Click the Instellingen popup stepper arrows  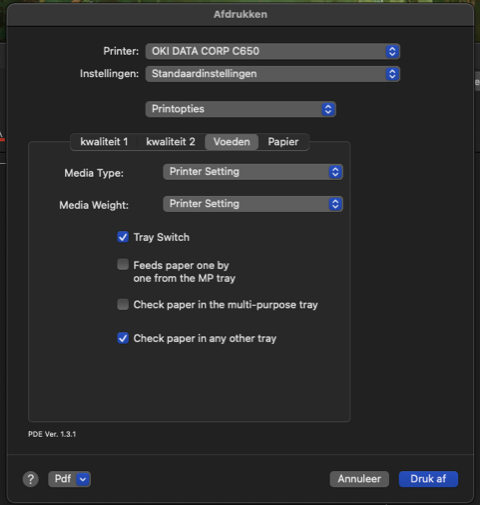click(392, 74)
